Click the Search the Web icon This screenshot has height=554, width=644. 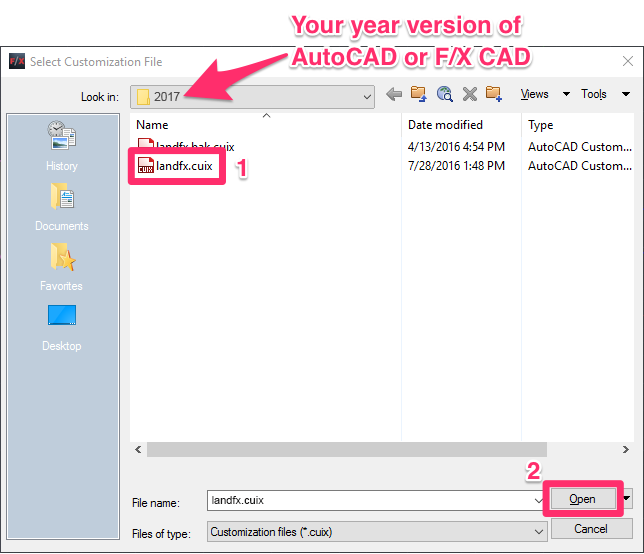tap(444, 94)
